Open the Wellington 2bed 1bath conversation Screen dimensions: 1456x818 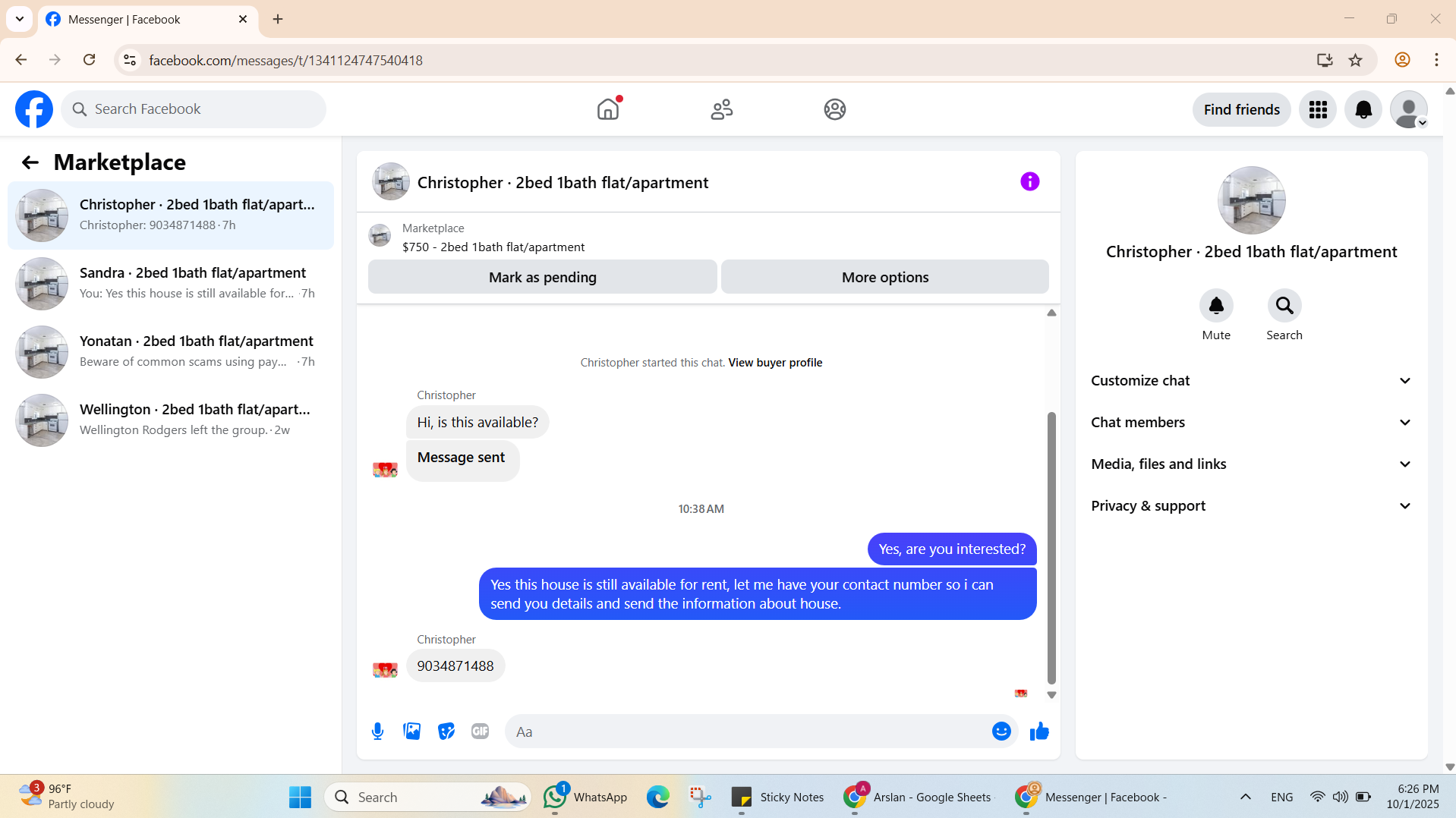click(x=171, y=420)
